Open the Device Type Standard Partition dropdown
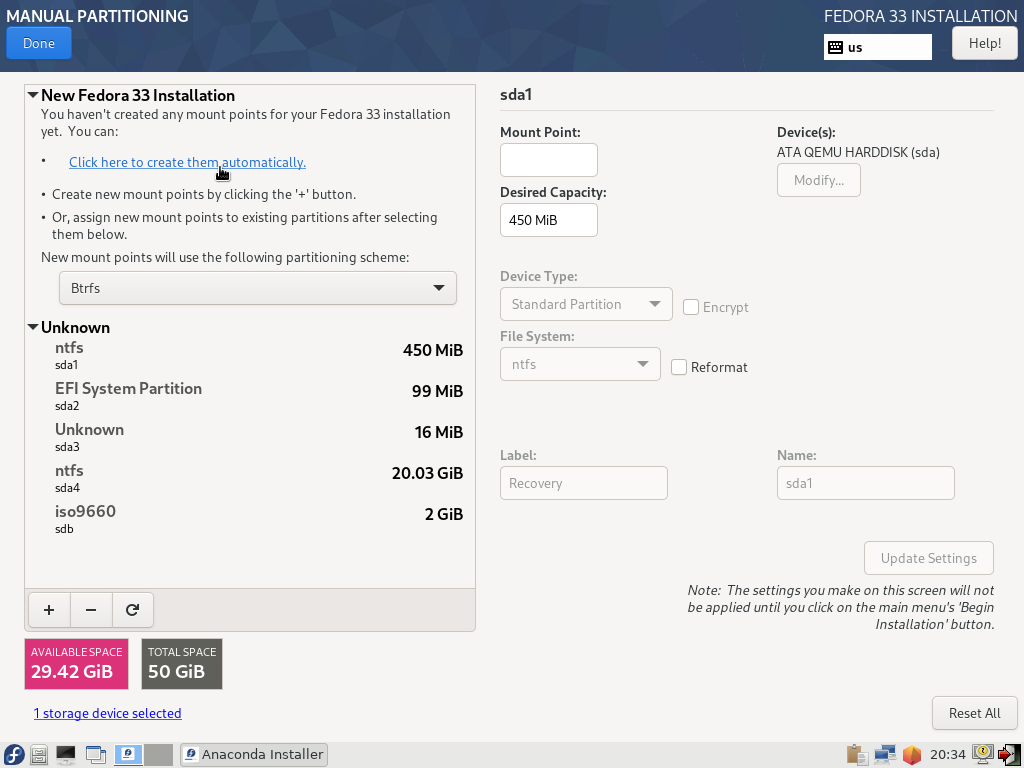1024x768 pixels. point(586,304)
